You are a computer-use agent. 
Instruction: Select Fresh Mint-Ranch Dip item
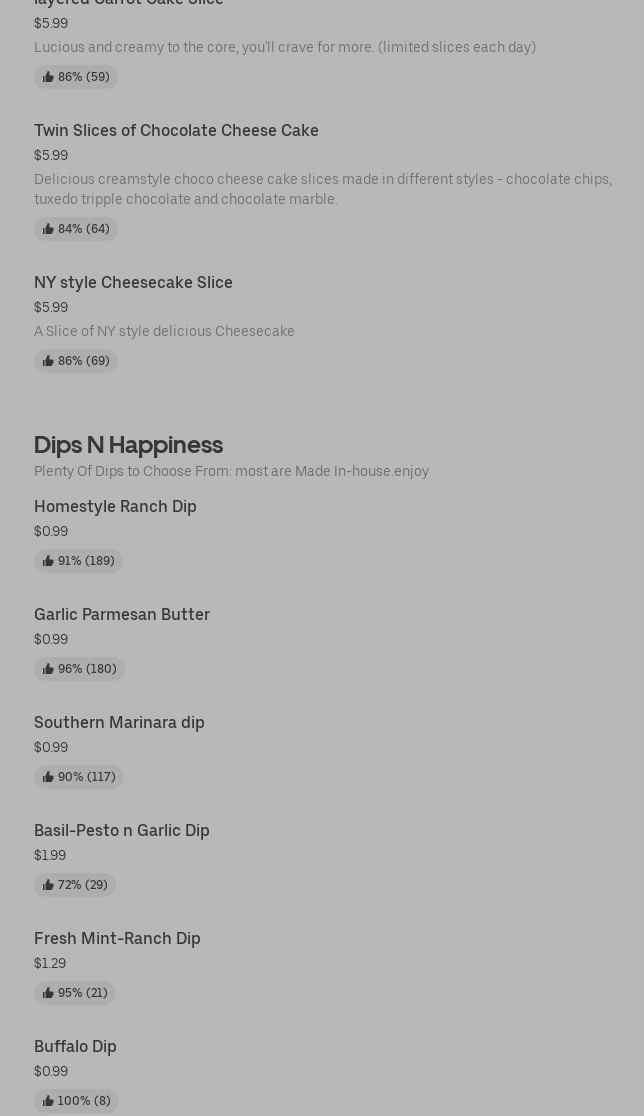(117, 938)
